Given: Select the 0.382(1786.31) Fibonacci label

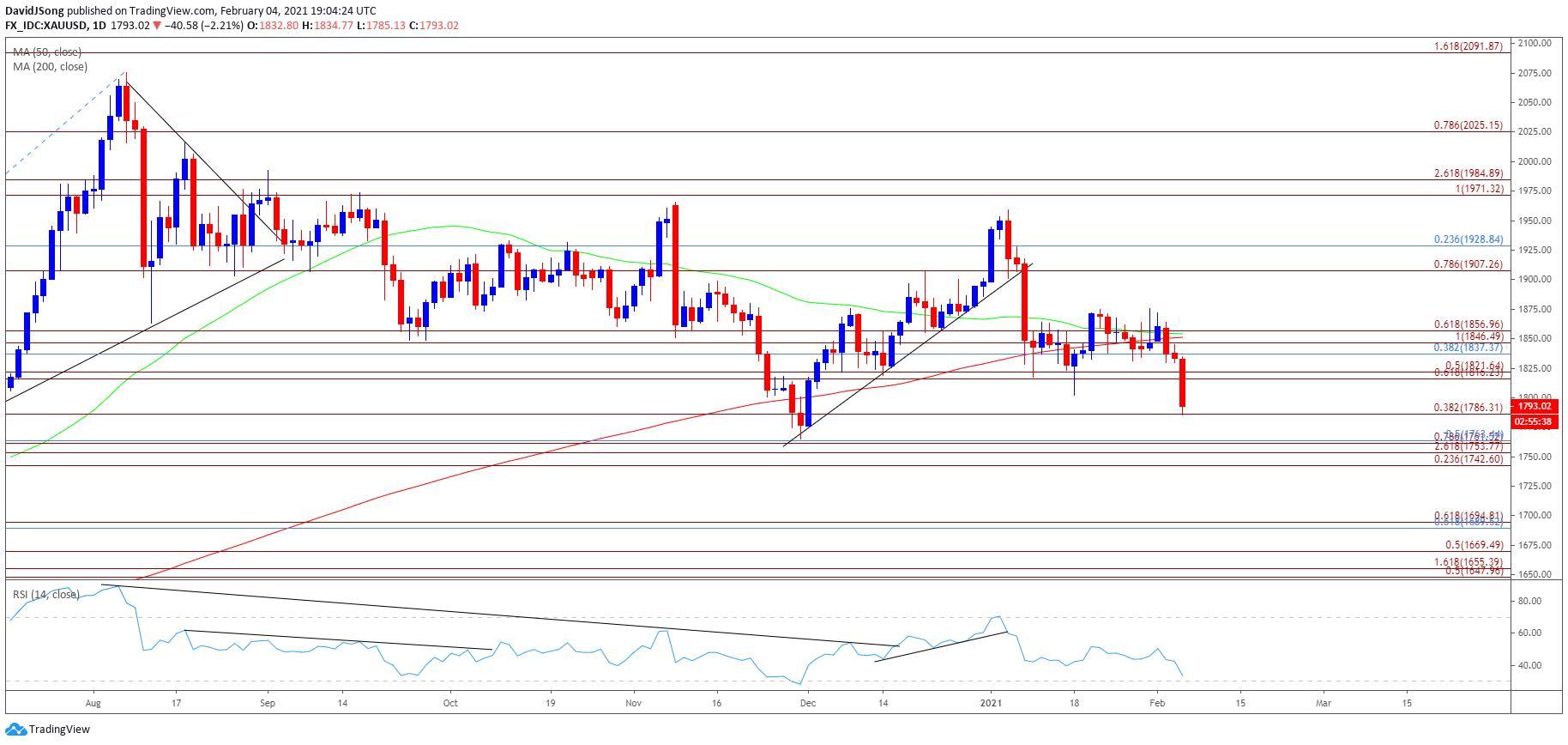Looking at the screenshot, I should point(1468,408).
